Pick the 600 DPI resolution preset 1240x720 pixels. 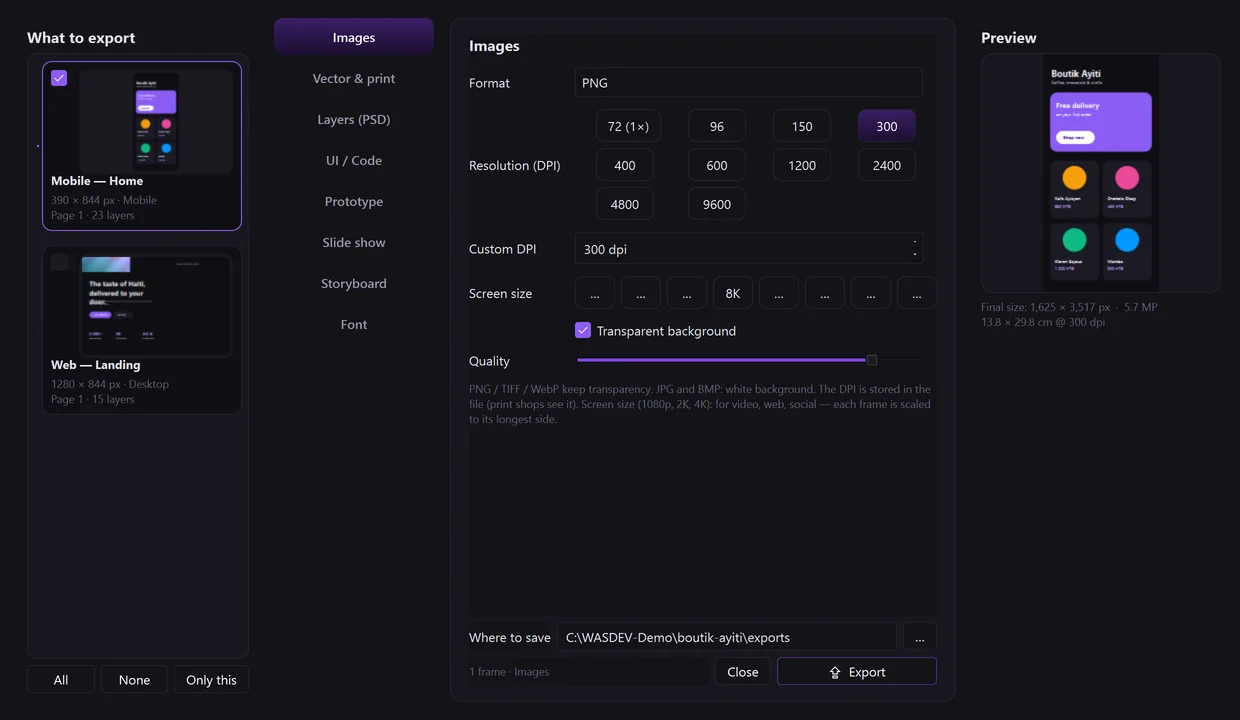point(717,165)
